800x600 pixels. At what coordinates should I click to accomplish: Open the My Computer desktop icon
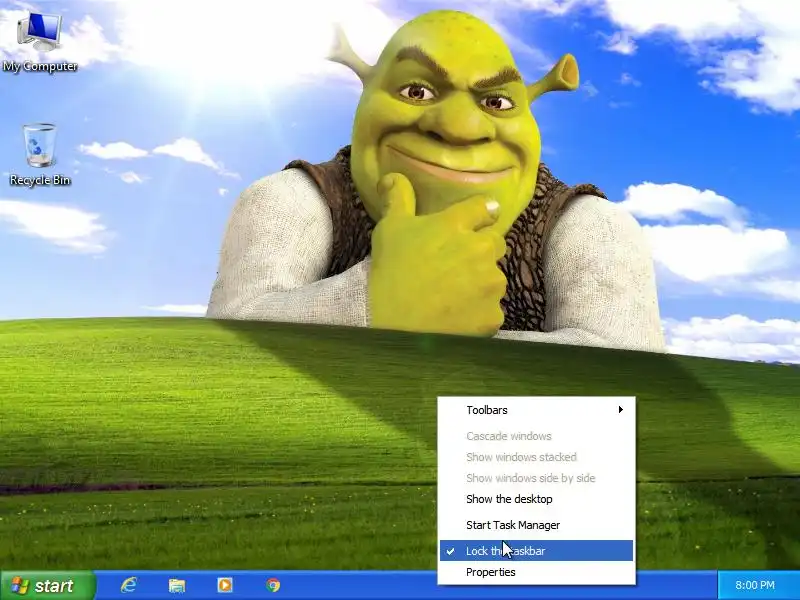click(40, 42)
